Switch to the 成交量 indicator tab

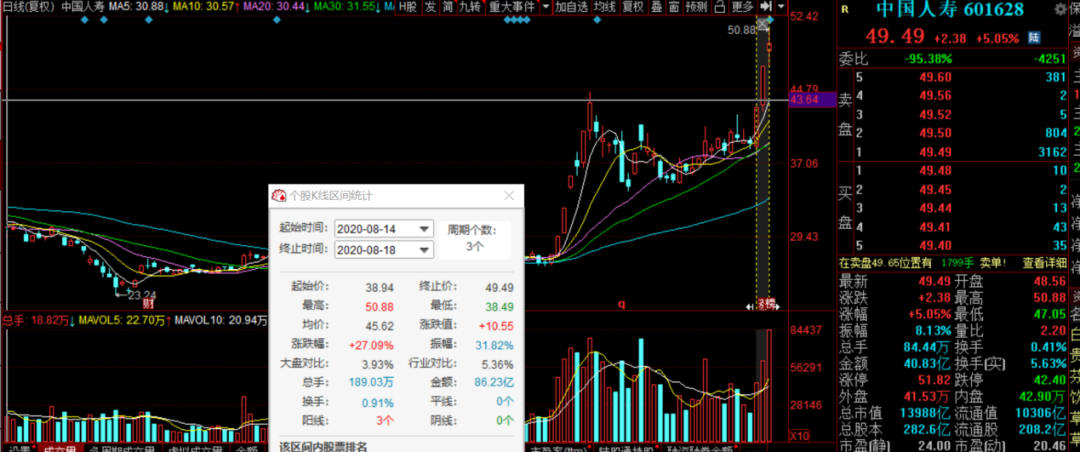(x=60, y=448)
